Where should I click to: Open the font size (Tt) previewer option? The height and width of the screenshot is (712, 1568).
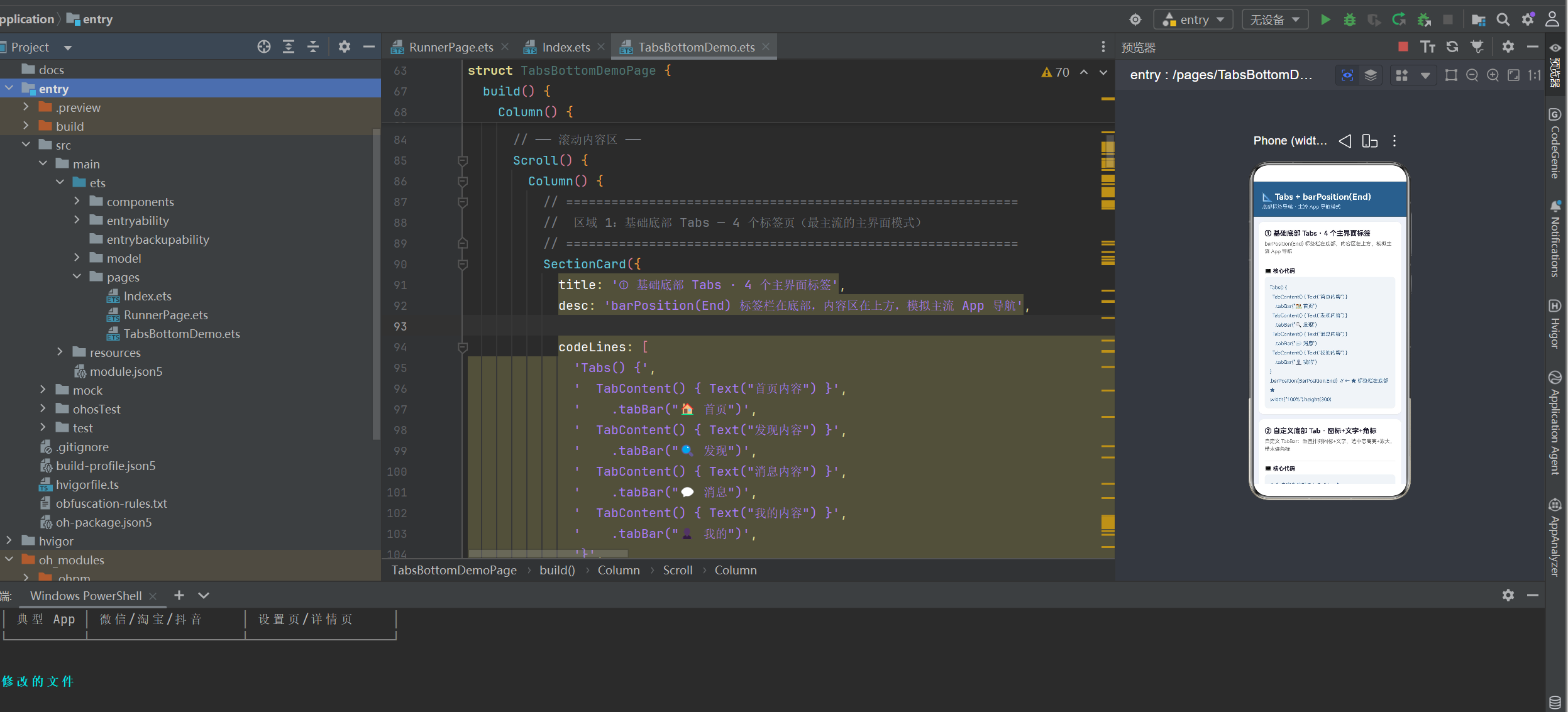coord(1428,47)
